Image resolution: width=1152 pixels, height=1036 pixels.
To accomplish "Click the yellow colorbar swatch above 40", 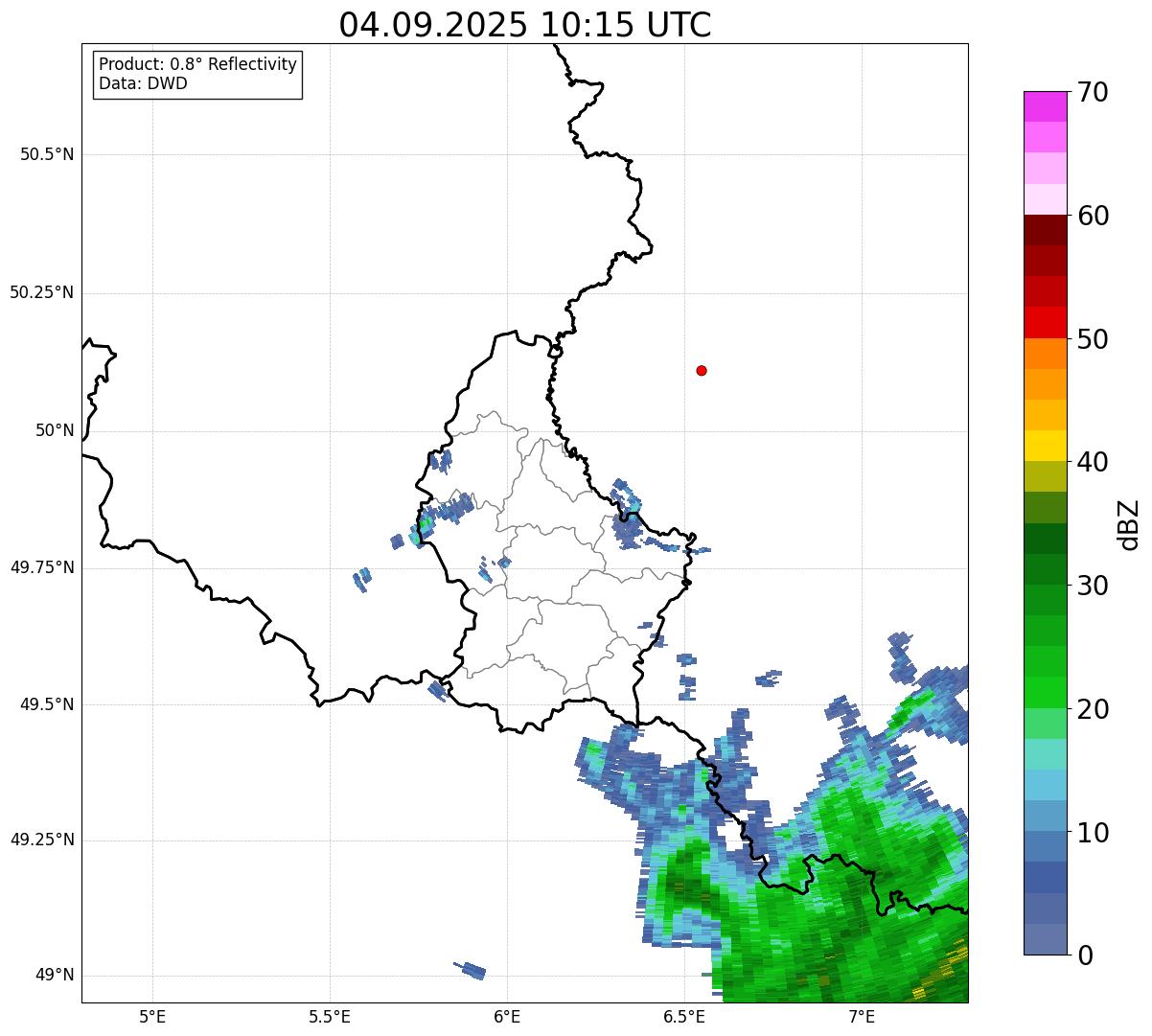I will point(1045,446).
